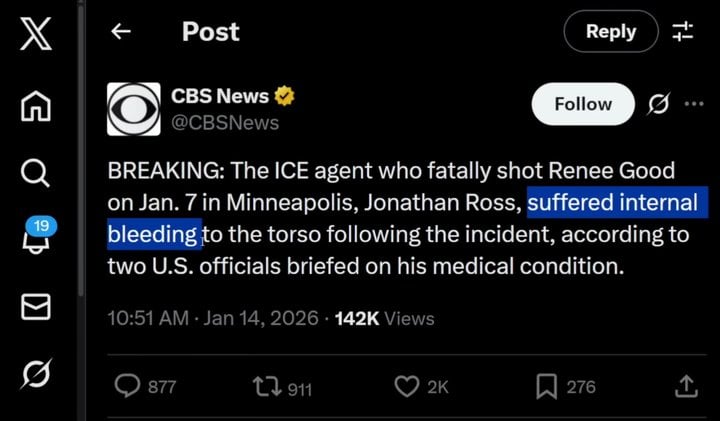
Task: Open the reply filter settings icon
Action: click(x=682, y=32)
